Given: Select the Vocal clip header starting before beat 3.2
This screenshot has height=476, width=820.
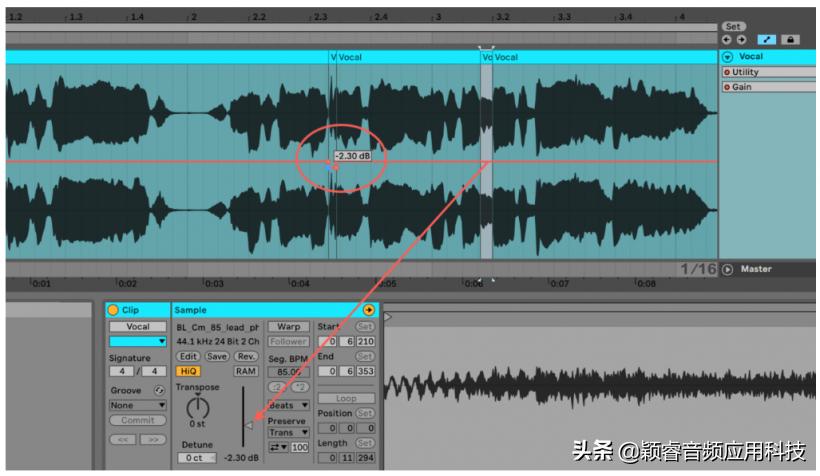Looking at the screenshot, I should point(486,57).
